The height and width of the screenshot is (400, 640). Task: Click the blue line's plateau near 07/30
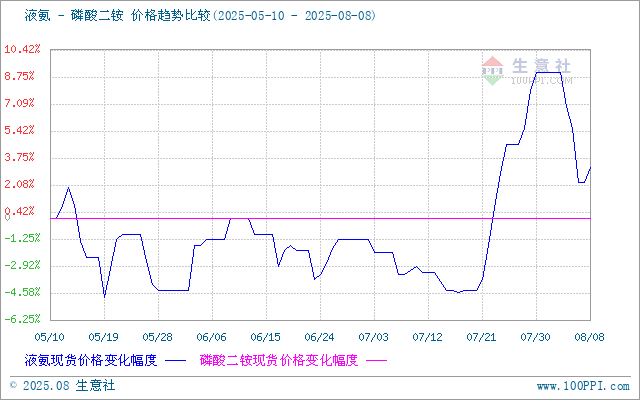pos(548,72)
